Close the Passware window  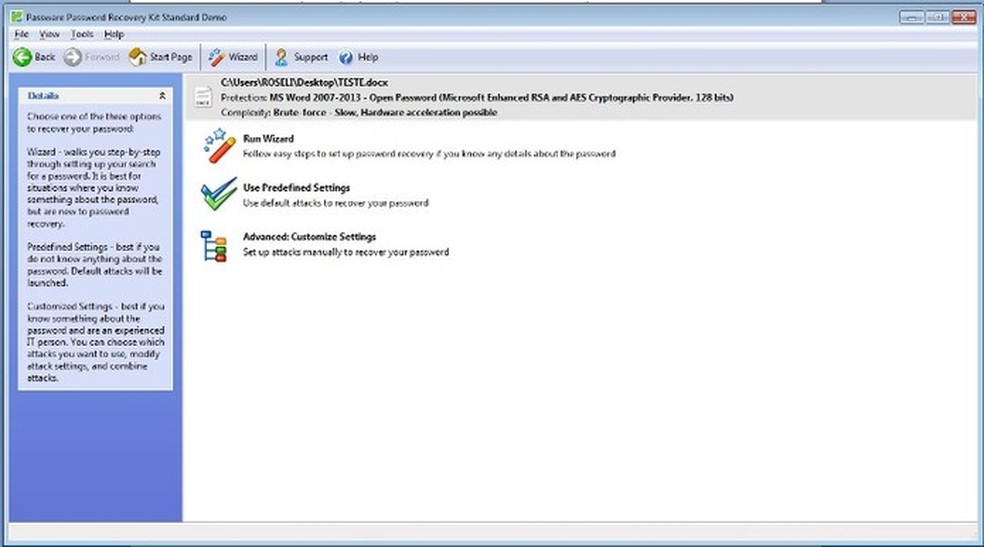tap(963, 17)
